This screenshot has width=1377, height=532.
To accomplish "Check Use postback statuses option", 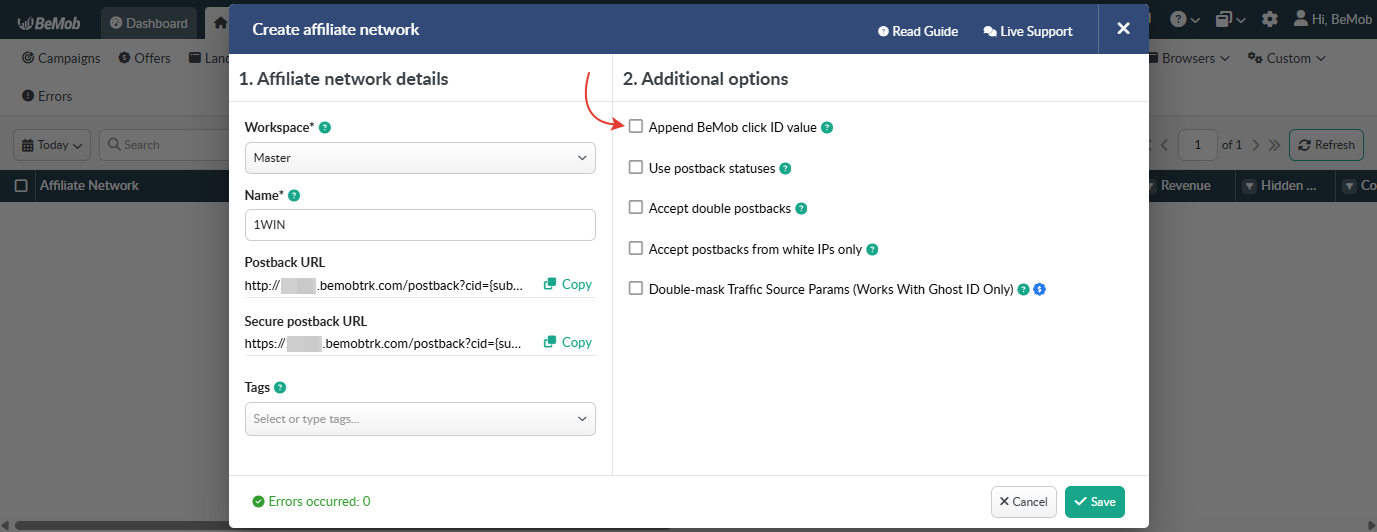I will point(636,168).
